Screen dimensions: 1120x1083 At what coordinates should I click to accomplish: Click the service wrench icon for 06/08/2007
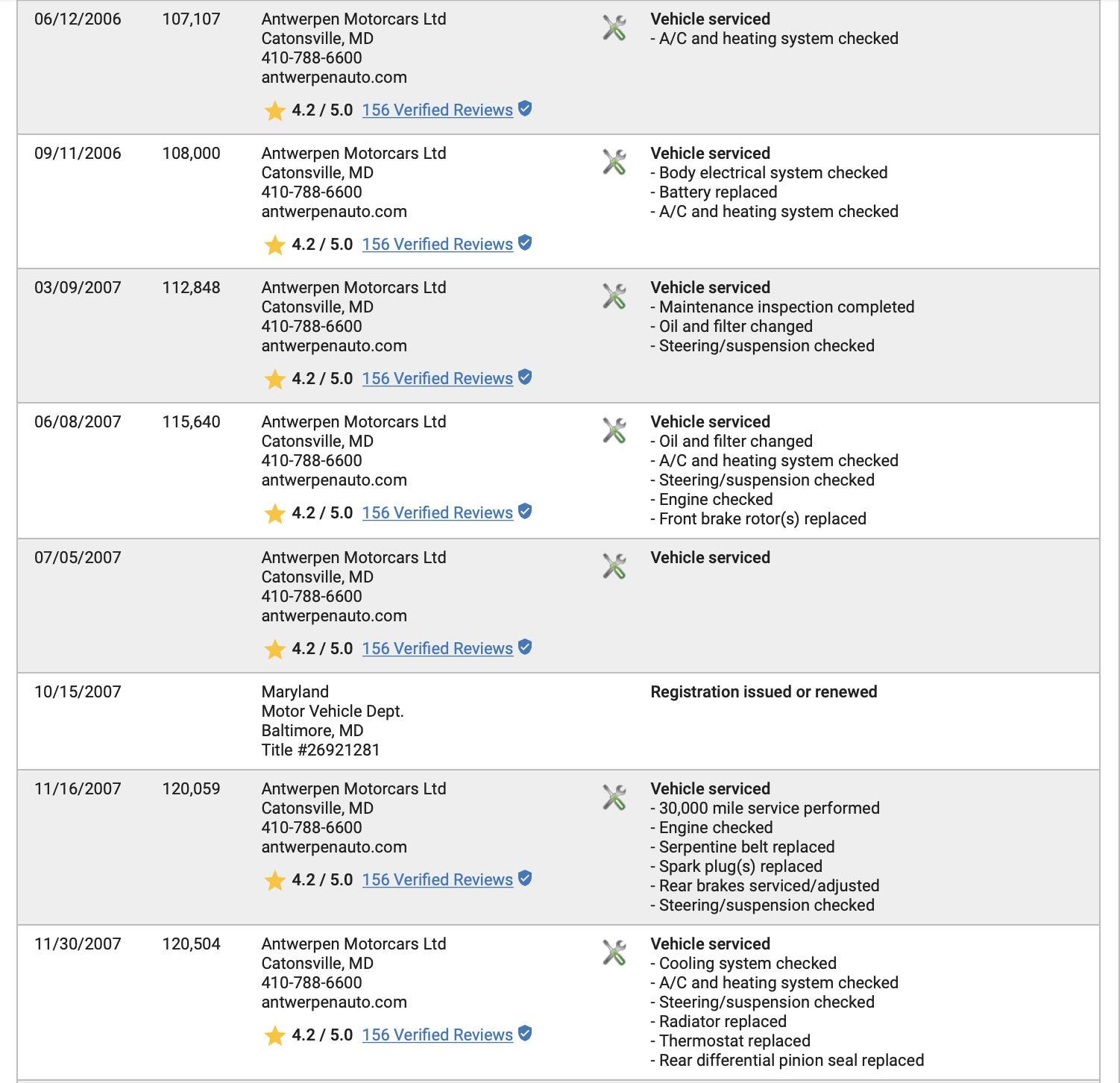click(614, 431)
